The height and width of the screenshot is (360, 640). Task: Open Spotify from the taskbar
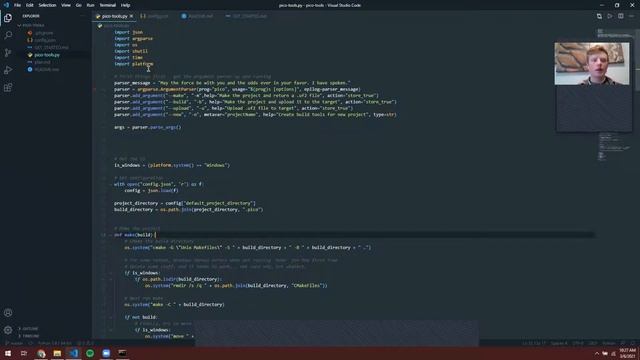tap(90, 353)
